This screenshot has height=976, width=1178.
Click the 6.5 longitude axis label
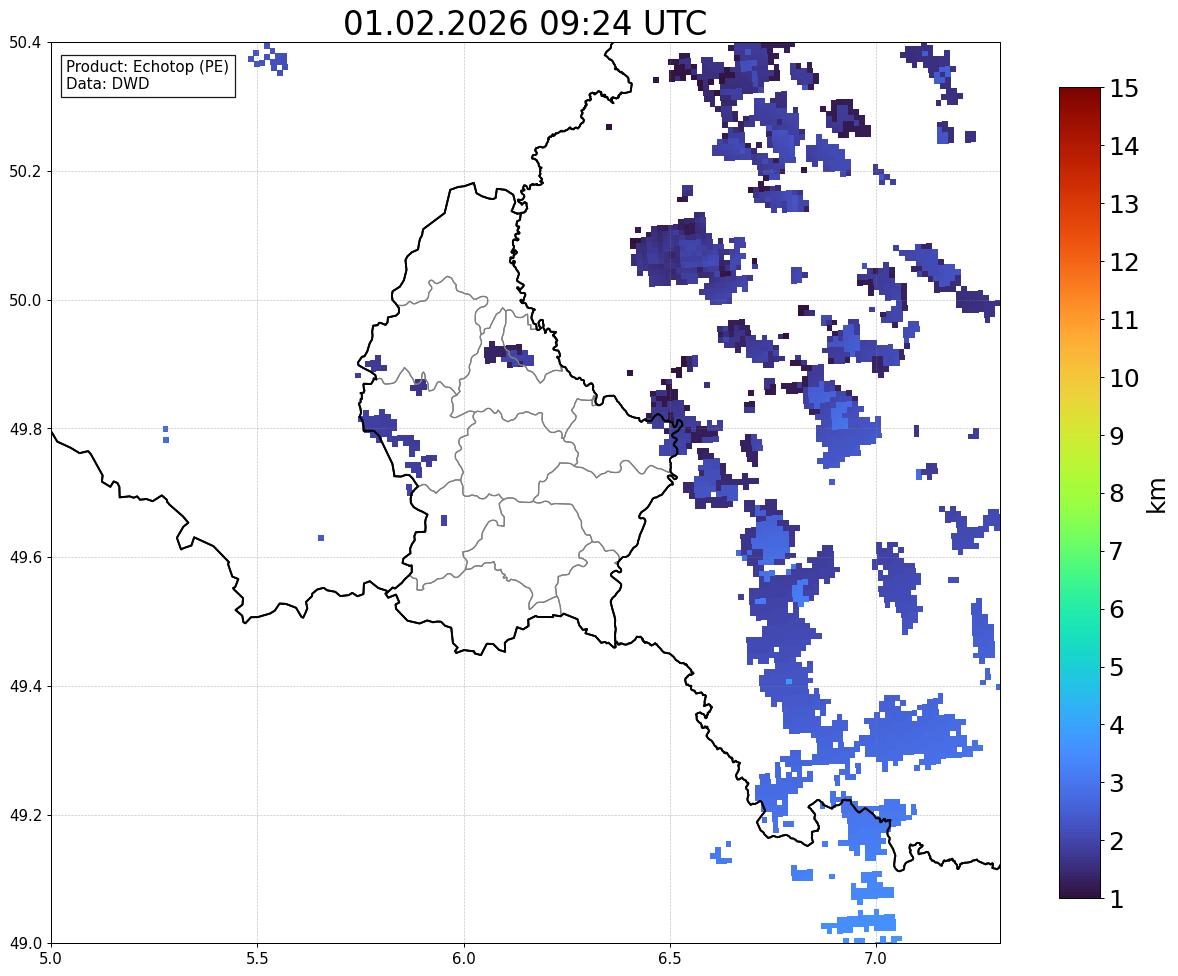(x=670, y=959)
